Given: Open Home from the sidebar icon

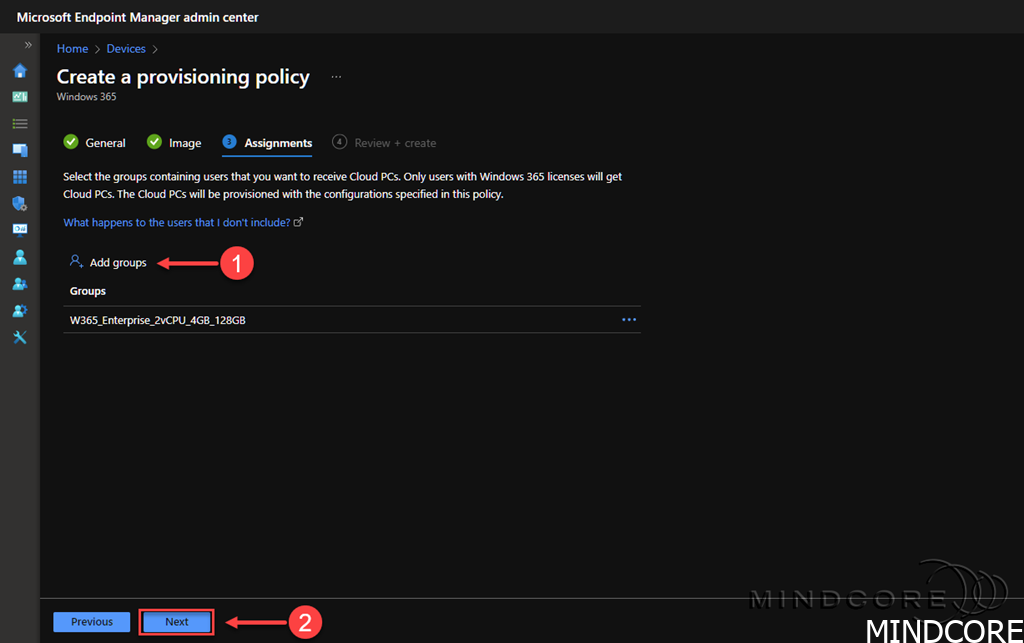Looking at the screenshot, I should (x=19, y=71).
